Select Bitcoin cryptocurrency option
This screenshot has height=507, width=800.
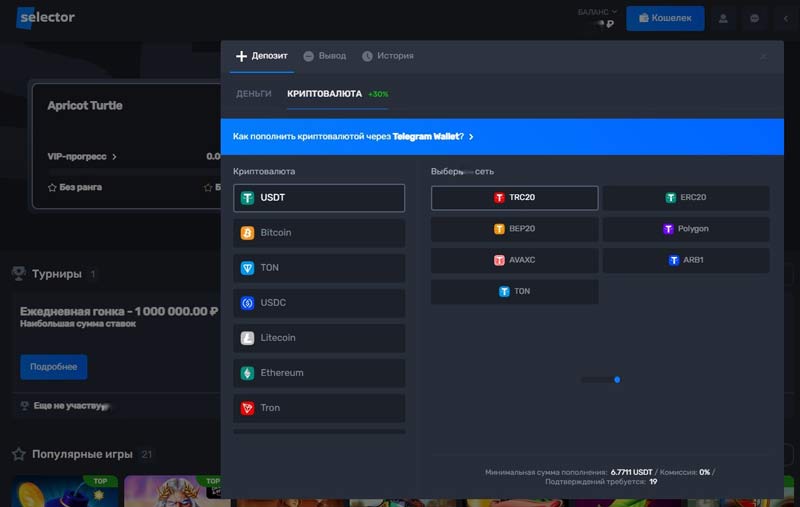[319, 233]
